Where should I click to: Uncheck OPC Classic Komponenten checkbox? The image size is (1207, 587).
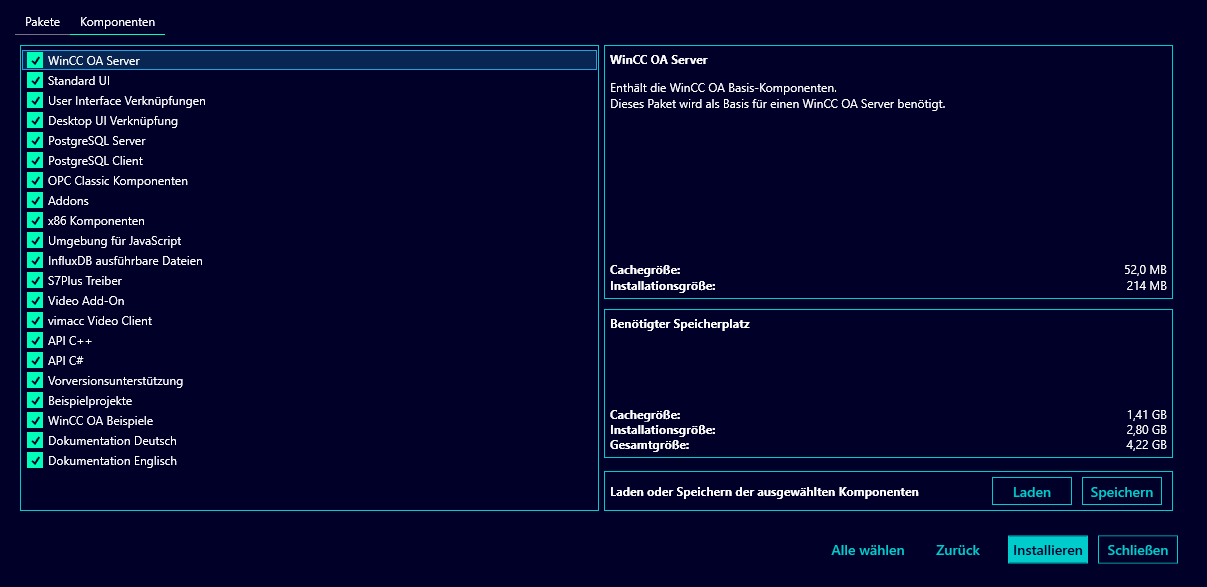coord(35,181)
